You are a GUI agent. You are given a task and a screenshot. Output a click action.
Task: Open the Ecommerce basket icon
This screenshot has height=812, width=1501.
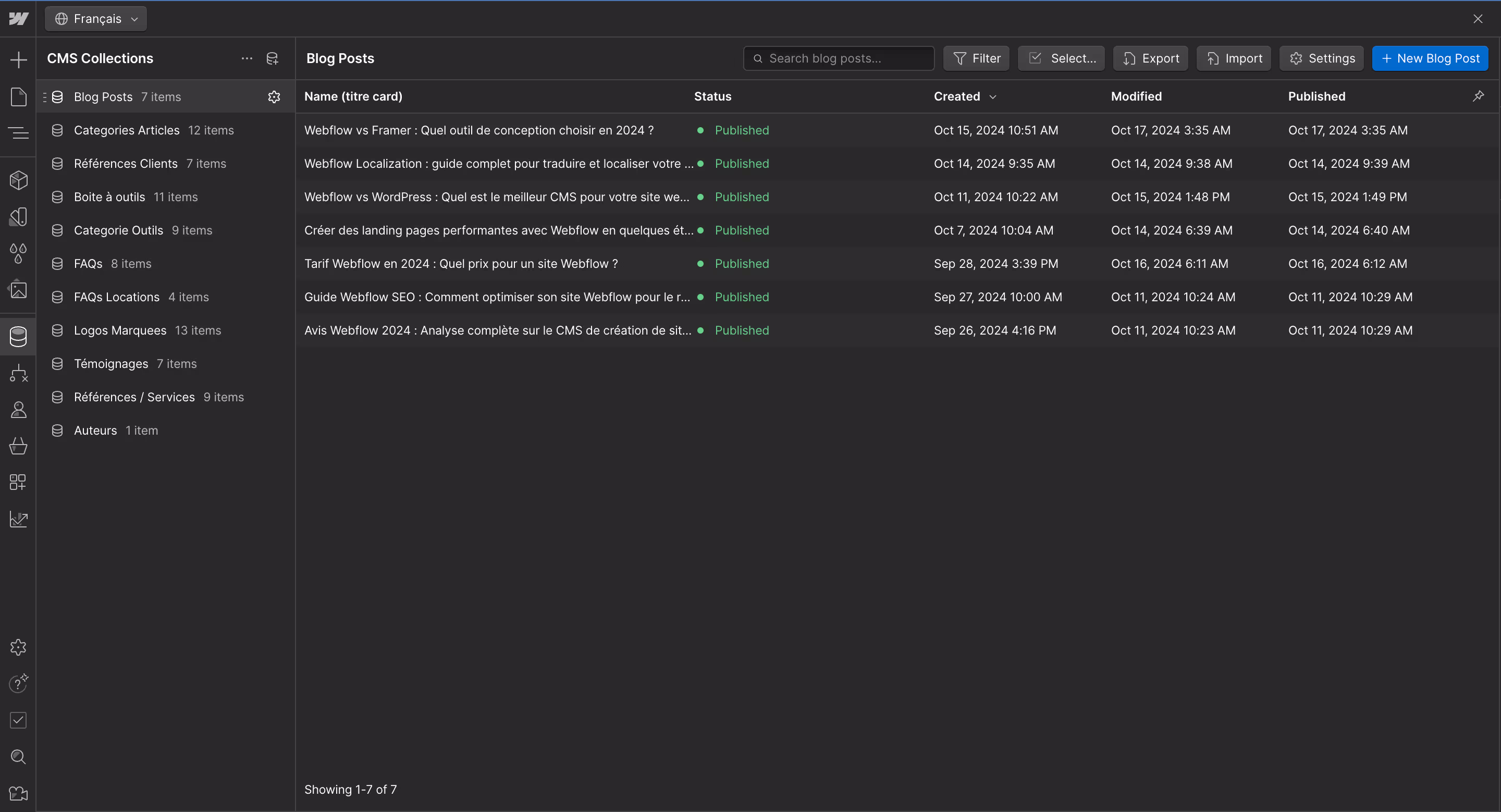pos(19,446)
